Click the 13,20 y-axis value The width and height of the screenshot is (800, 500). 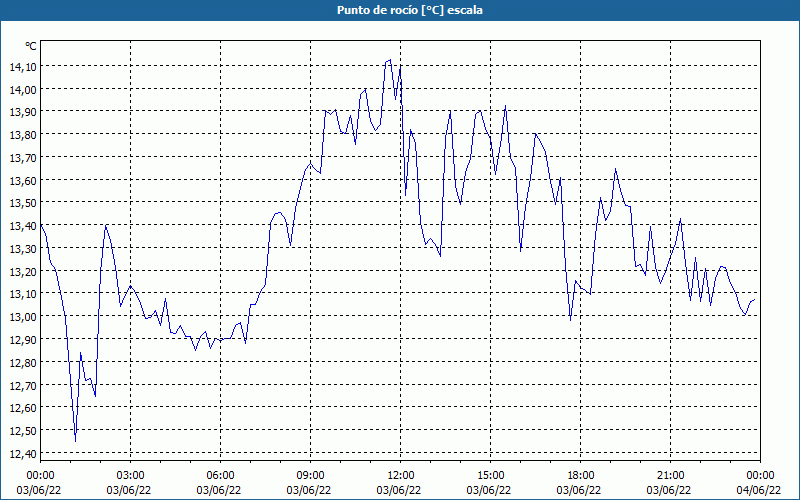[x=23, y=271]
